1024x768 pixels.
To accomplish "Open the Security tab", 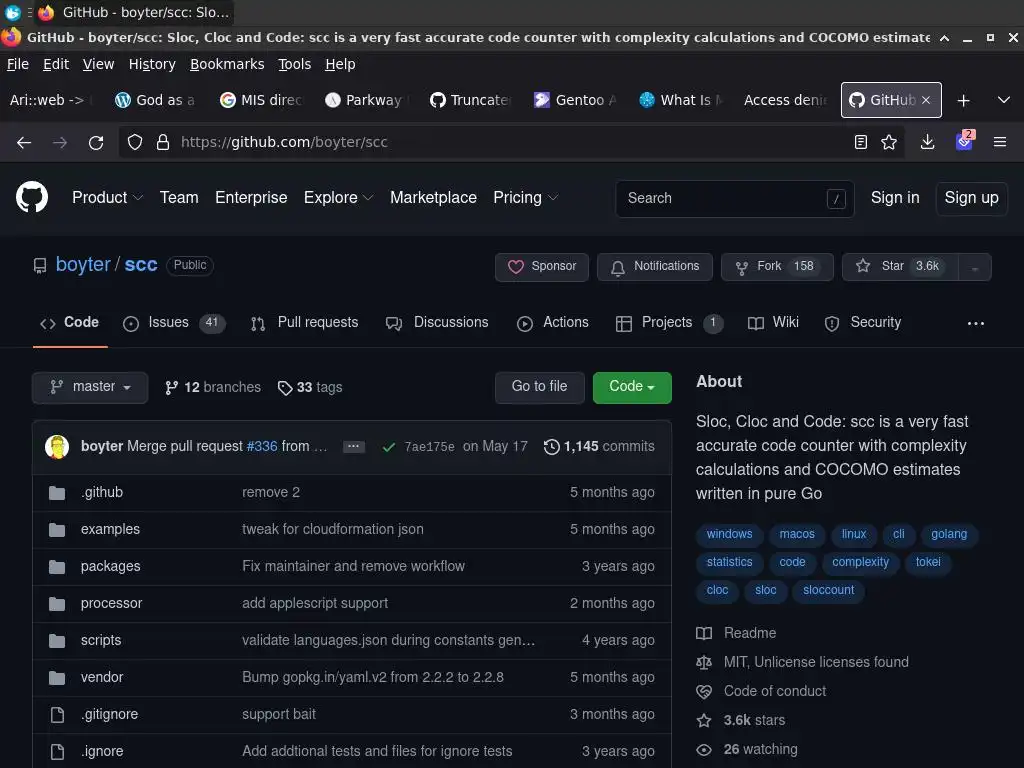I will [x=863, y=323].
